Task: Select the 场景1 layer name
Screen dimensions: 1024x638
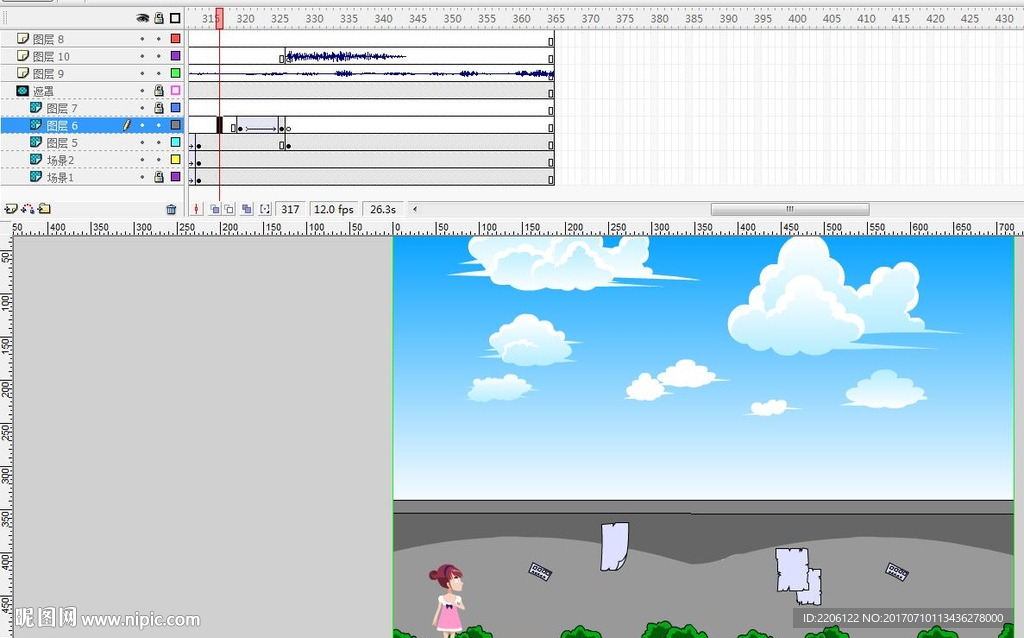Action: coord(60,177)
